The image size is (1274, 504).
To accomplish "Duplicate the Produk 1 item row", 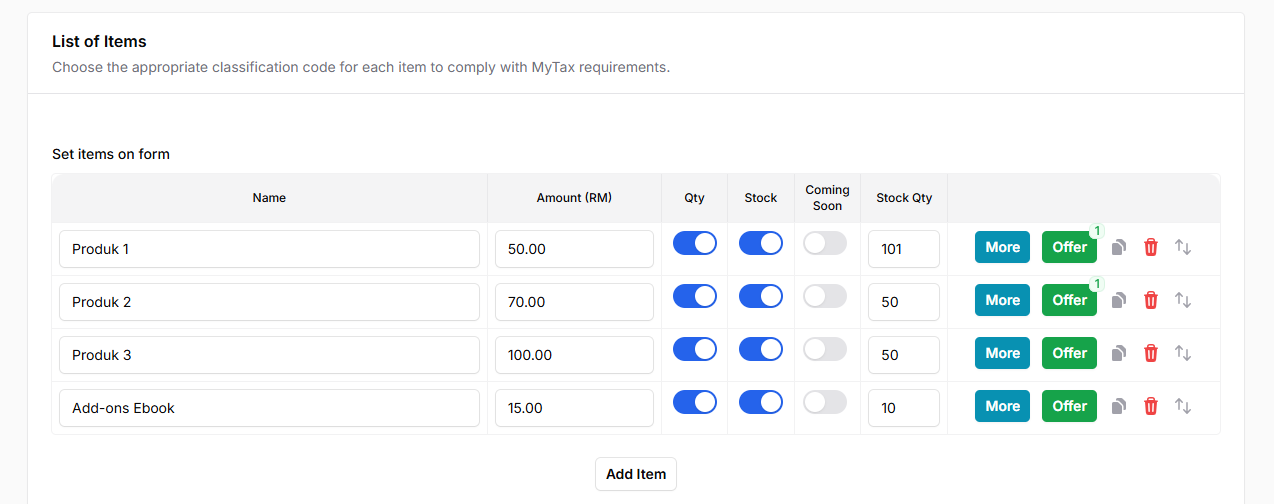I will click(1119, 247).
